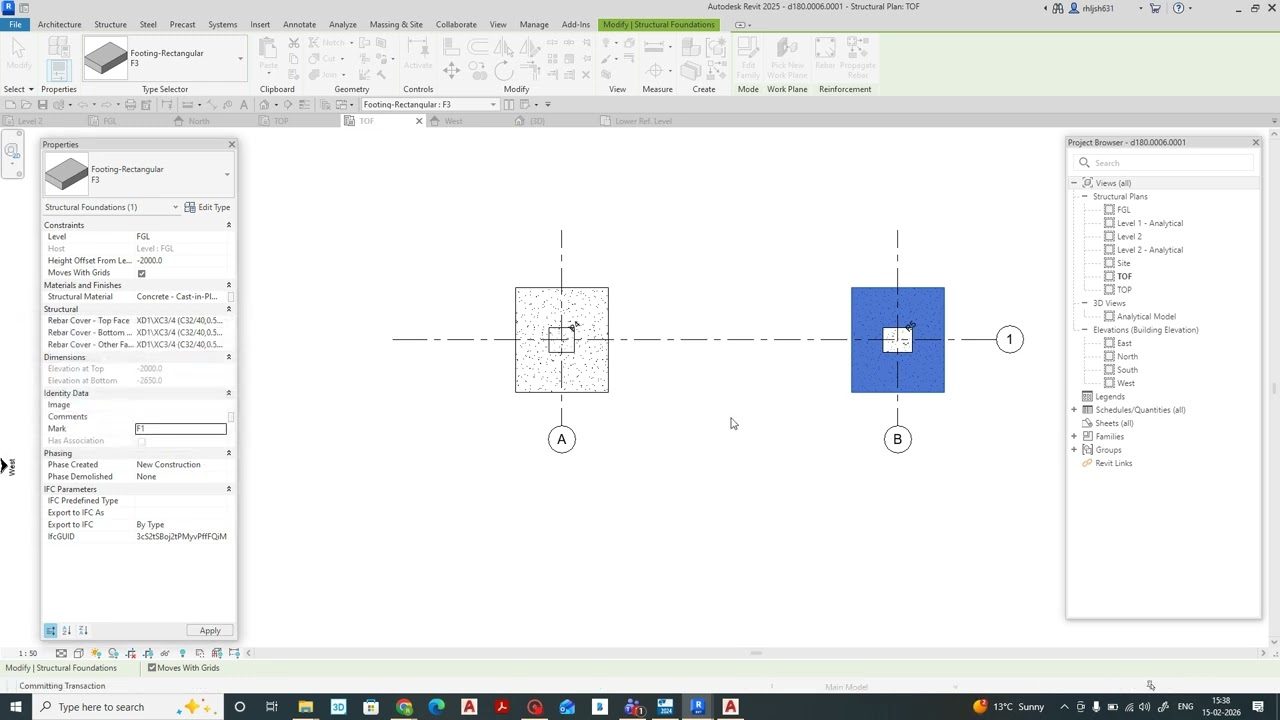Open Chrome from the Windows taskbar

(x=404, y=707)
